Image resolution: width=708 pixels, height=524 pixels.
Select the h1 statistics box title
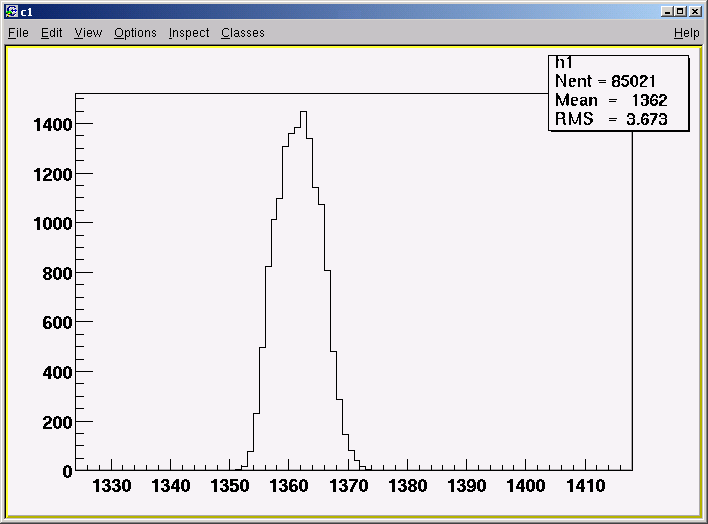pyautogui.click(x=564, y=63)
